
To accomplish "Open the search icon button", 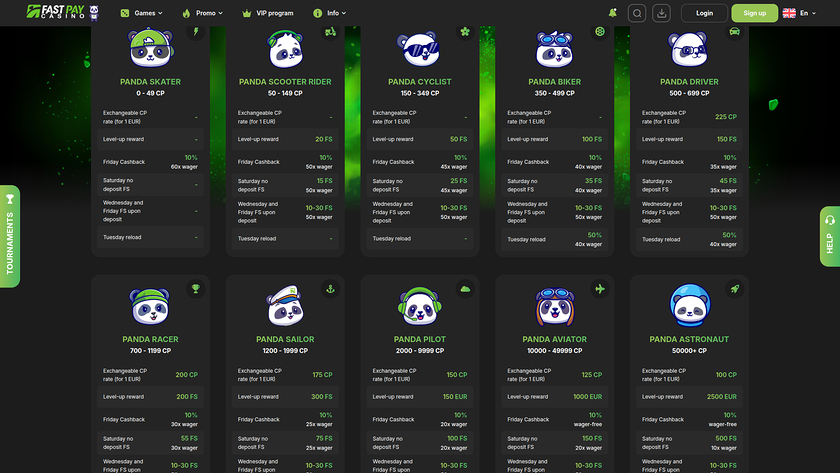I will (x=637, y=13).
